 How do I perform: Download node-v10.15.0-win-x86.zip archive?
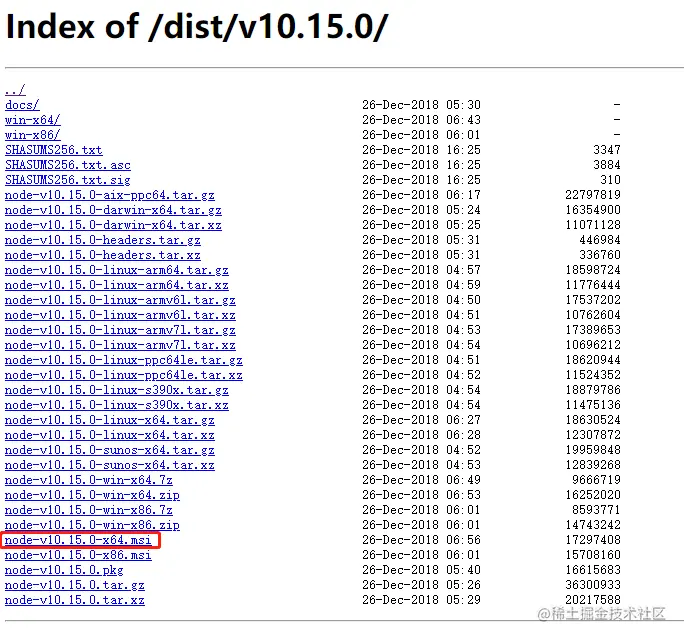92,525
